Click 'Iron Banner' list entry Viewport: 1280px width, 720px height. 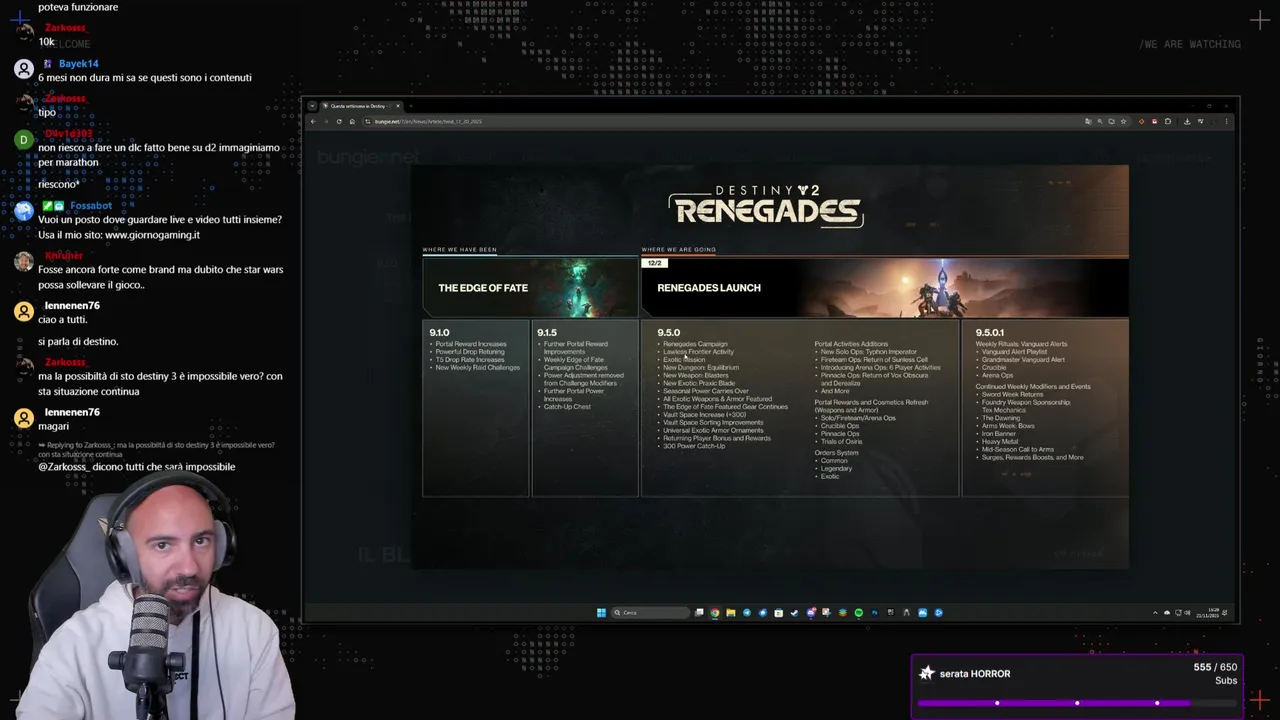point(998,434)
